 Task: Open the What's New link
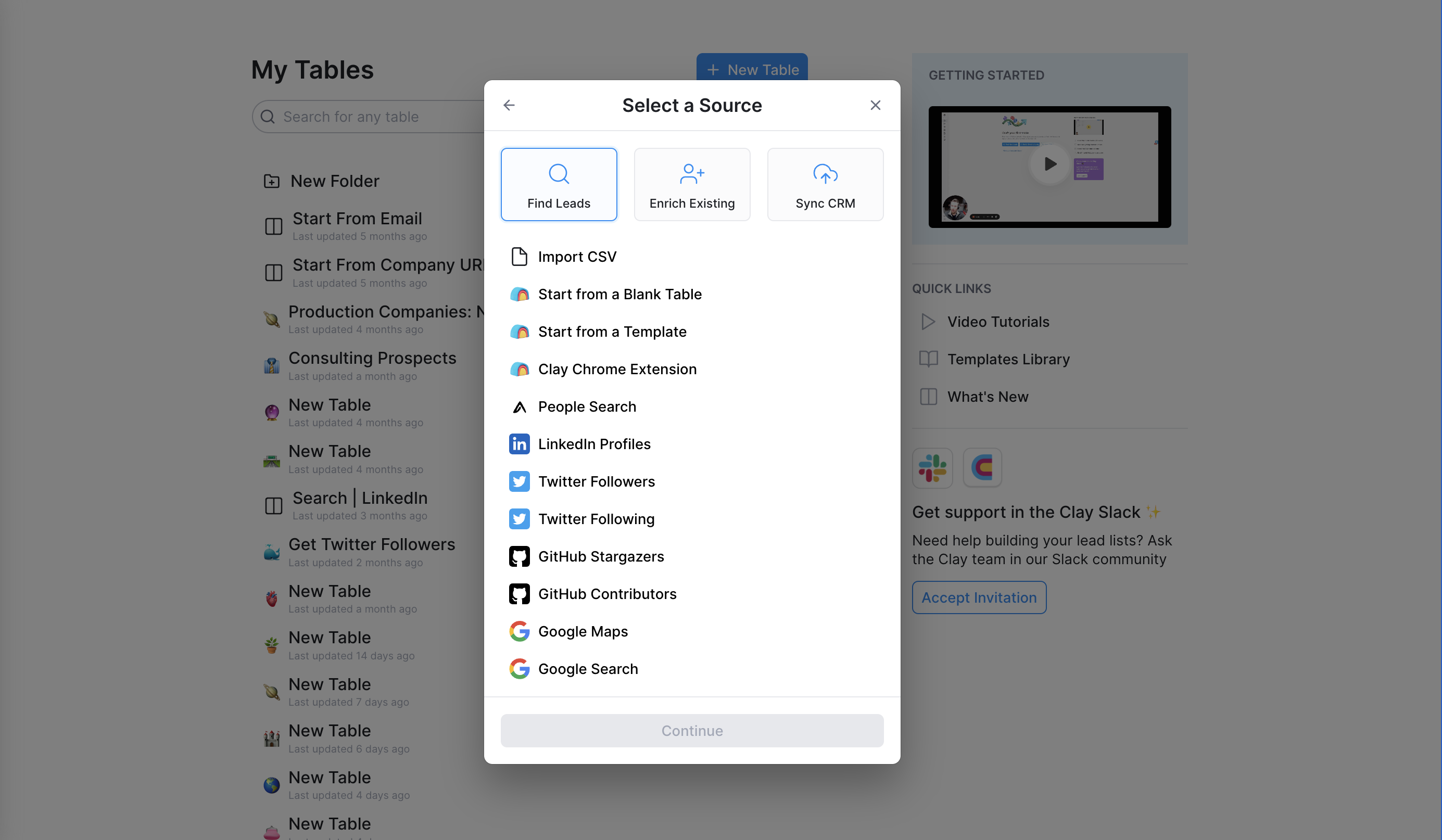(x=988, y=397)
